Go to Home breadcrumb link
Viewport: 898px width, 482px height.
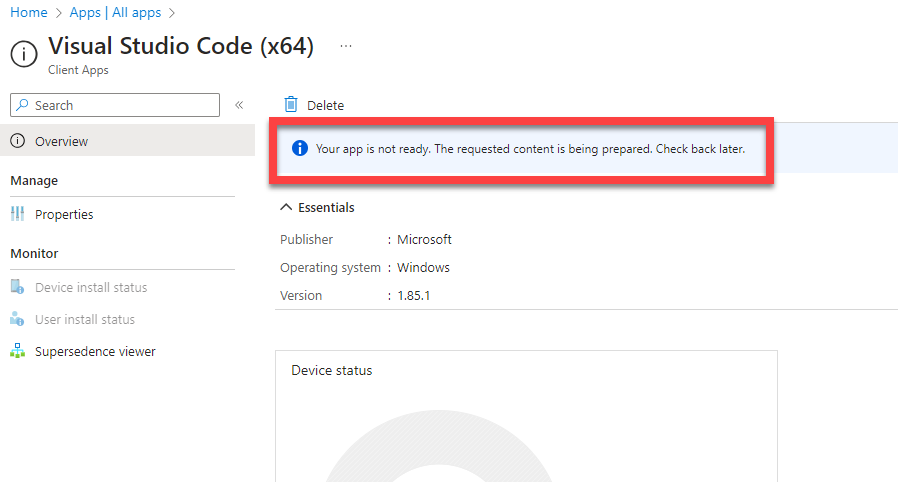coord(29,13)
